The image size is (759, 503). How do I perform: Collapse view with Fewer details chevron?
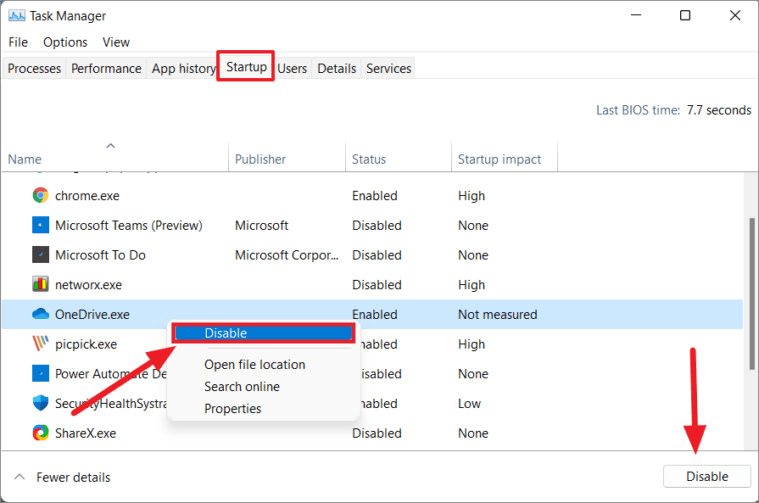click(x=20, y=477)
